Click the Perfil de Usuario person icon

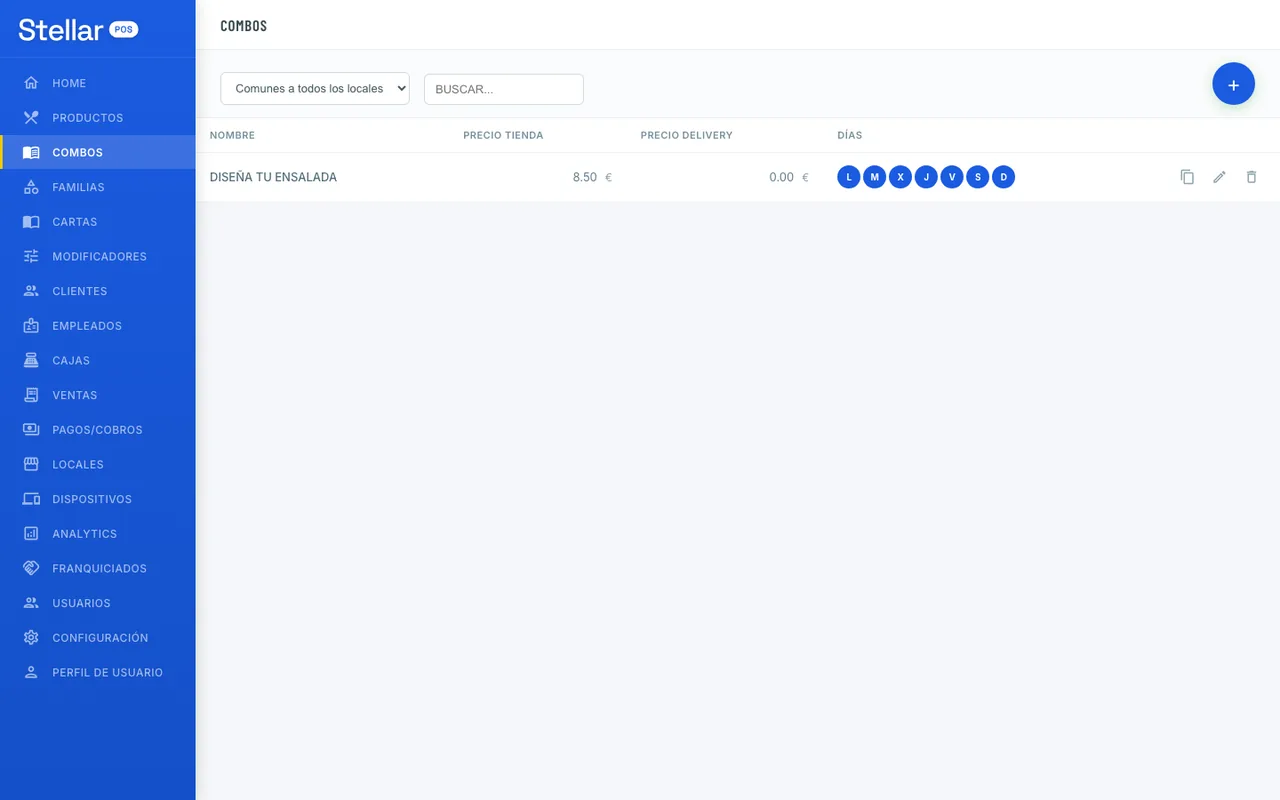pos(31,672)
